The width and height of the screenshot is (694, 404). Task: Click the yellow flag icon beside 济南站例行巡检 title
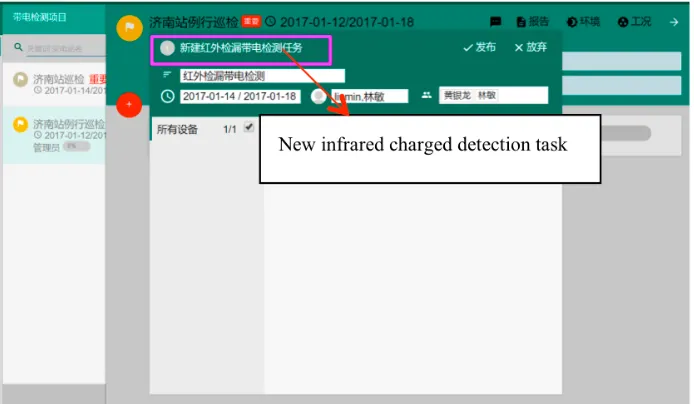129,28
